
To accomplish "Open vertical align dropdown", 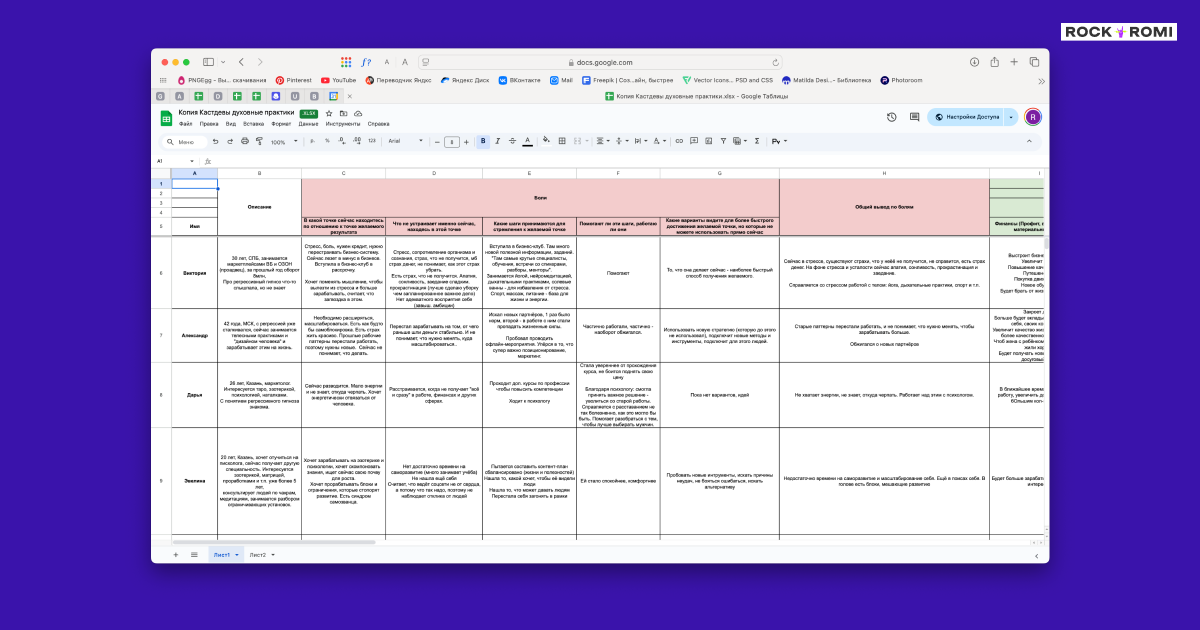I will point(621,141).
